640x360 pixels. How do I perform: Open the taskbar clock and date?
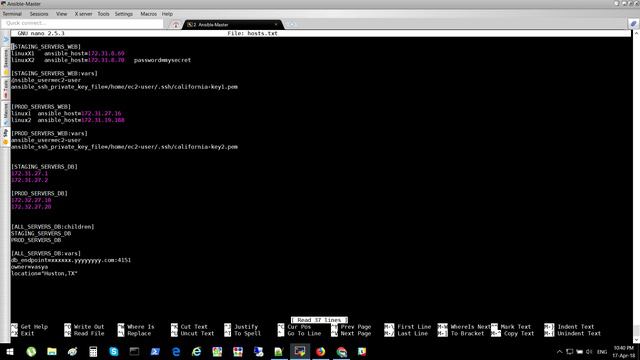pyautogui.click(x=624, y=352)
